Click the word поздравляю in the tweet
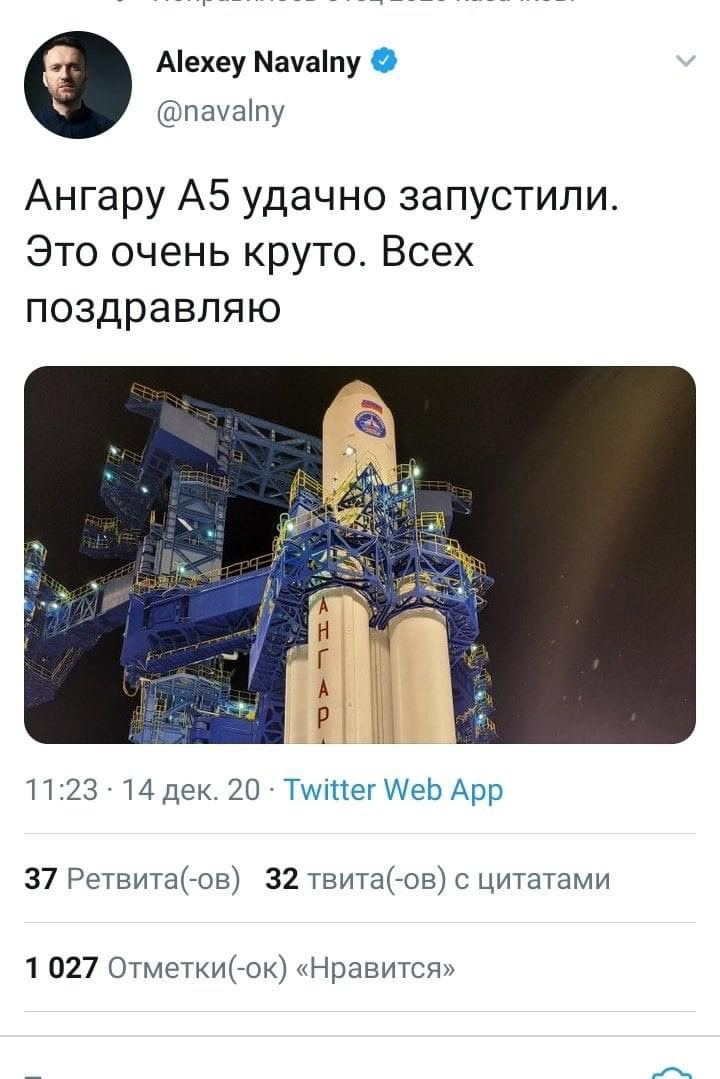 click(x=153, y=308)
